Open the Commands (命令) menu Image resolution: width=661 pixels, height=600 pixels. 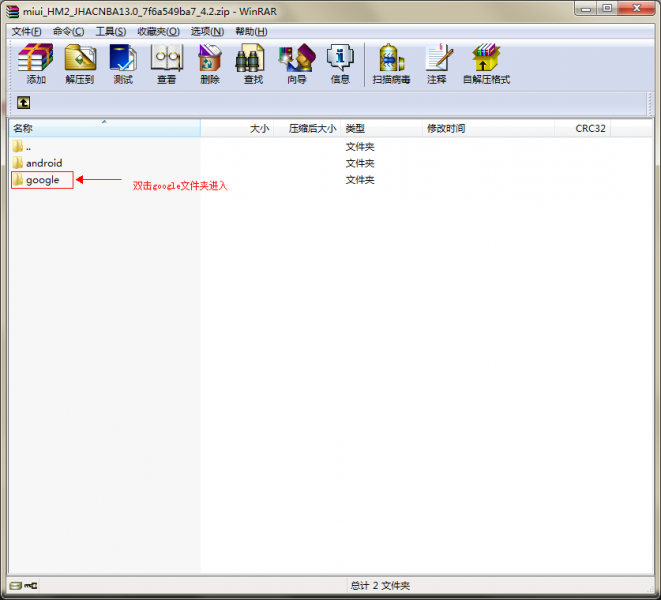(x=68, y=32)
